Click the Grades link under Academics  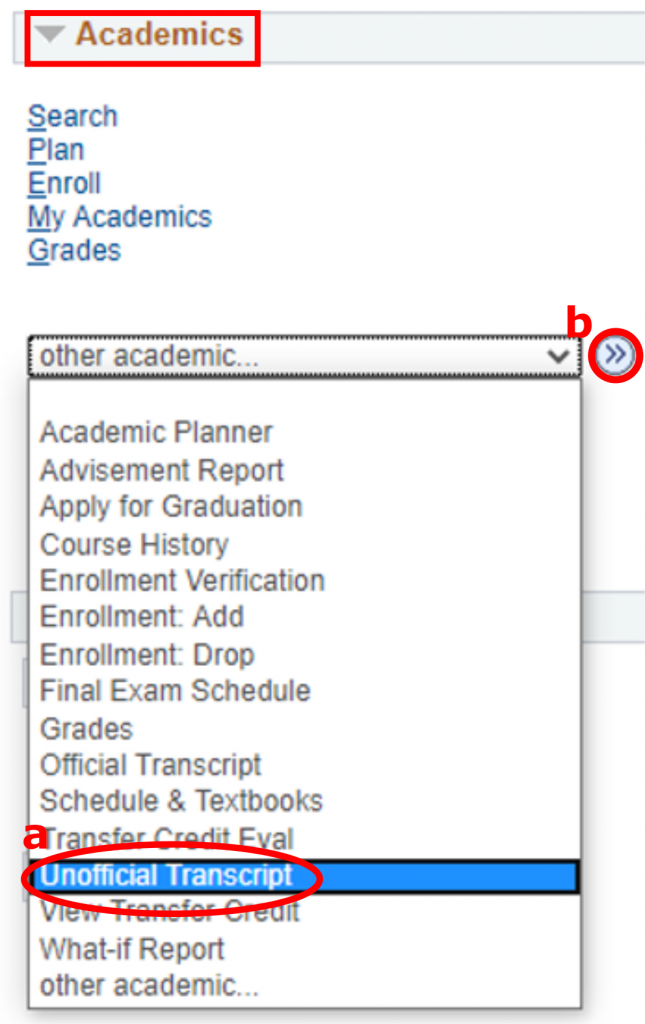click(x=74, y=250)
